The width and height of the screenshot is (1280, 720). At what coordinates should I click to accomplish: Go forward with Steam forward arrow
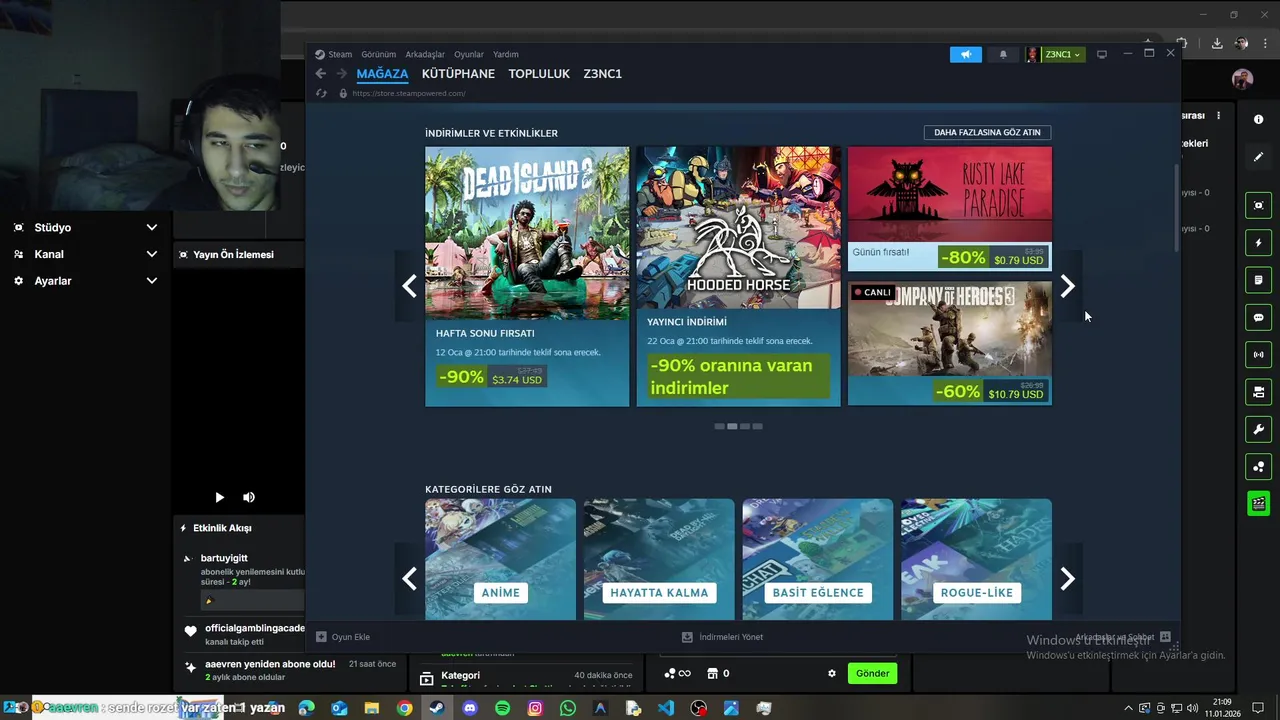point(341,73)
